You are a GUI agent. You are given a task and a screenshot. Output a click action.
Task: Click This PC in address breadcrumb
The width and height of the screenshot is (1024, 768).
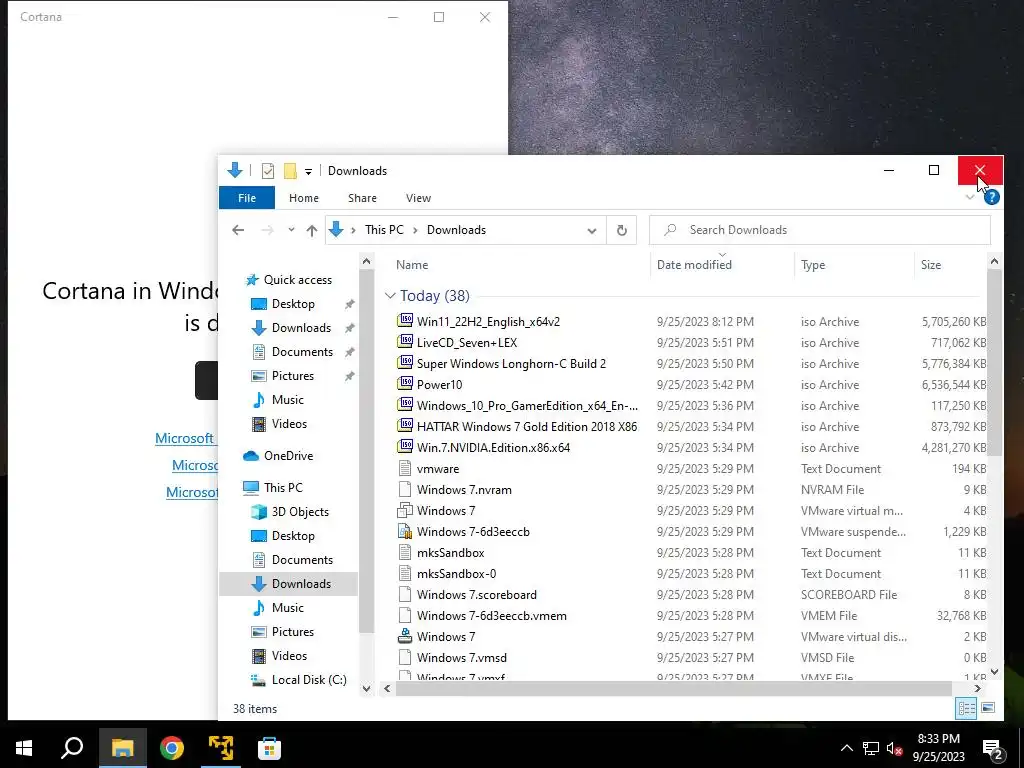(384, 230)
